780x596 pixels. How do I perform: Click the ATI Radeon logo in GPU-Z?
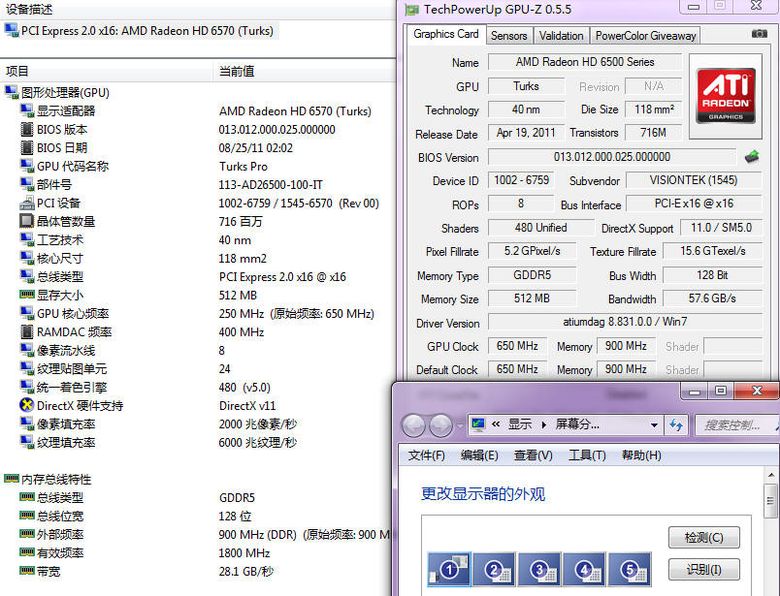coord(726,96)
